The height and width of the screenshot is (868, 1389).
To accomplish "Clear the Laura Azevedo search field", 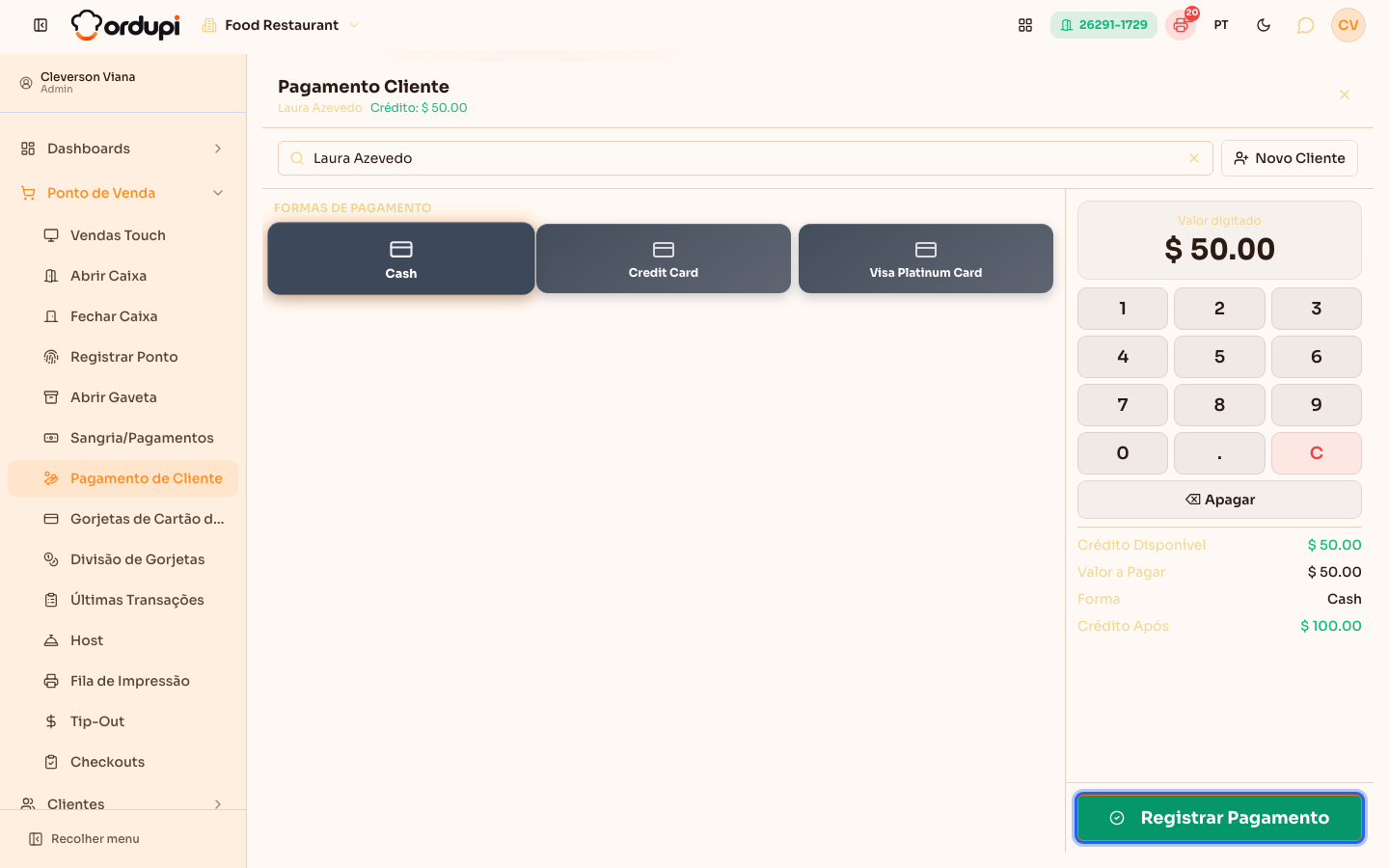I will click(1194, 158).
